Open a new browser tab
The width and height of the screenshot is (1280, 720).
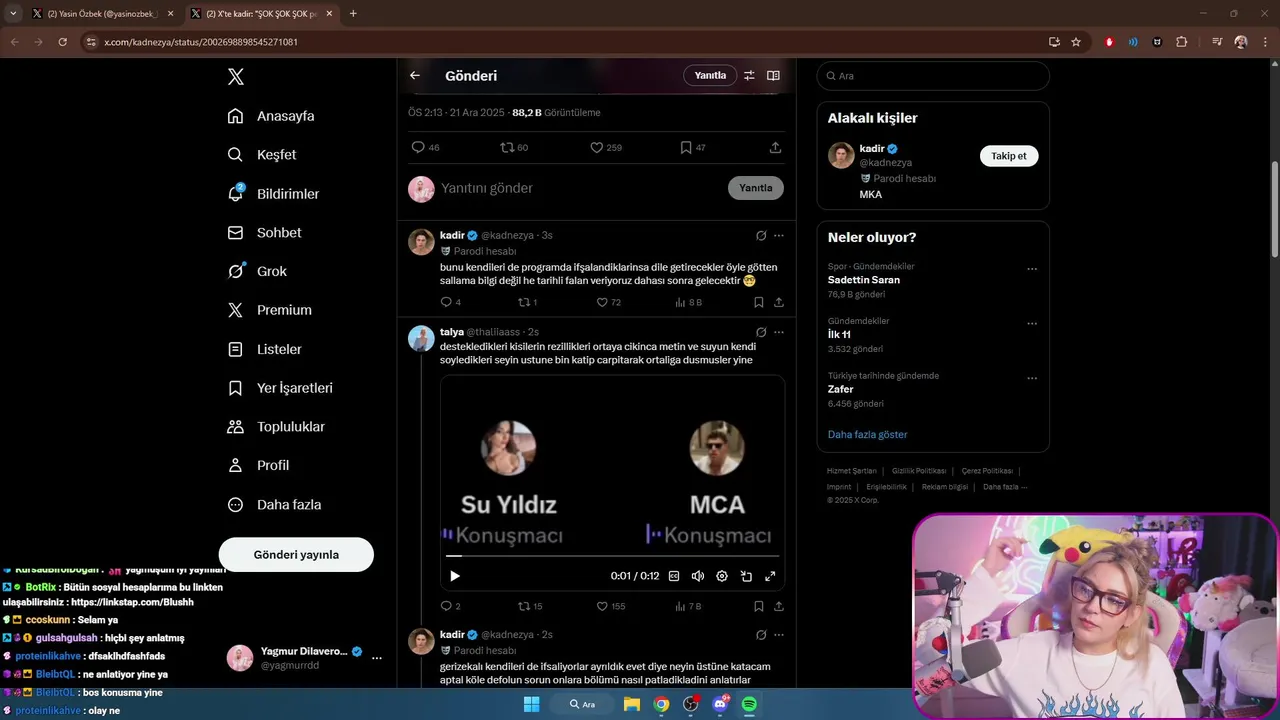pos(353,14)
